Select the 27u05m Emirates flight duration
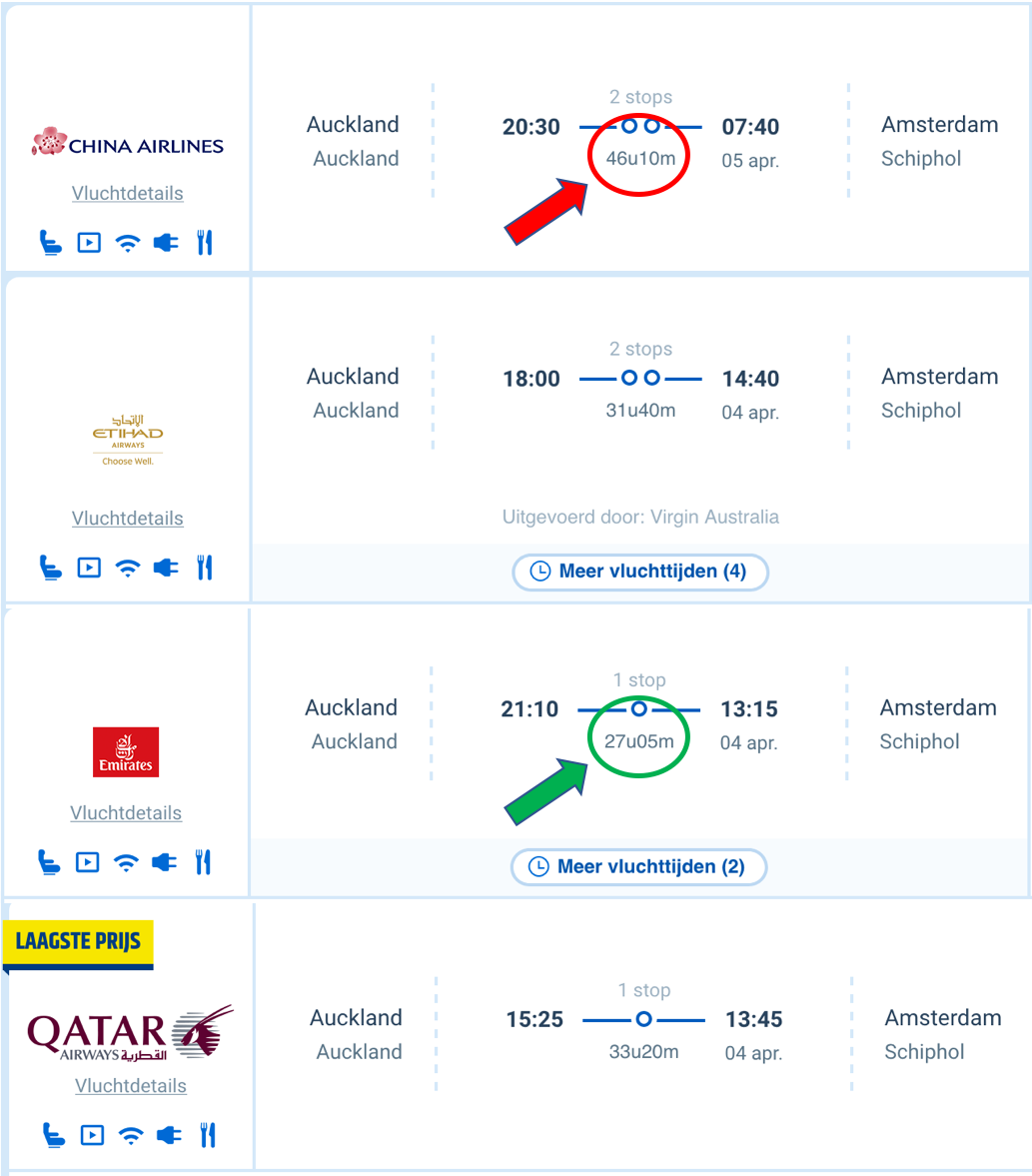This screenshot has width=1032, height=1176. click(639, 741)
